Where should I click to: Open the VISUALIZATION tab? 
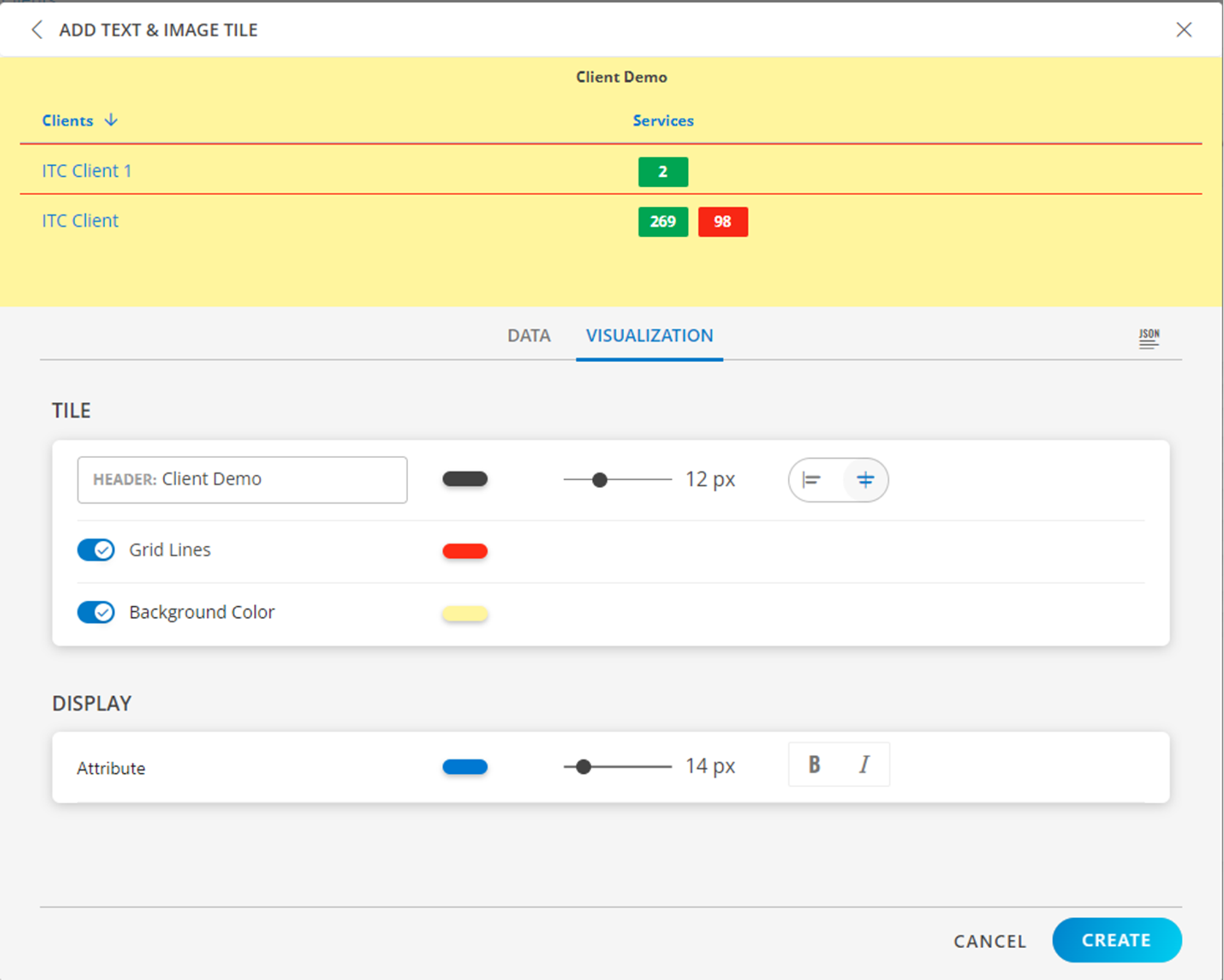tap(649, 336)
